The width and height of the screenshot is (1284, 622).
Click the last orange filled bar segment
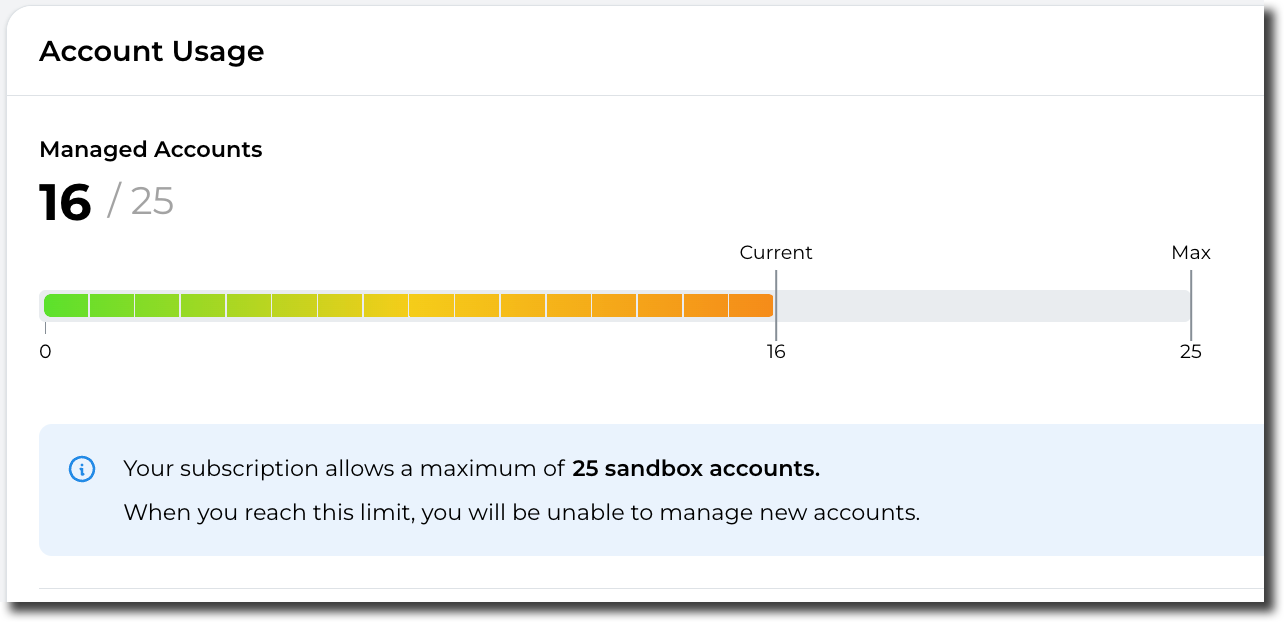tap(751, 306)
